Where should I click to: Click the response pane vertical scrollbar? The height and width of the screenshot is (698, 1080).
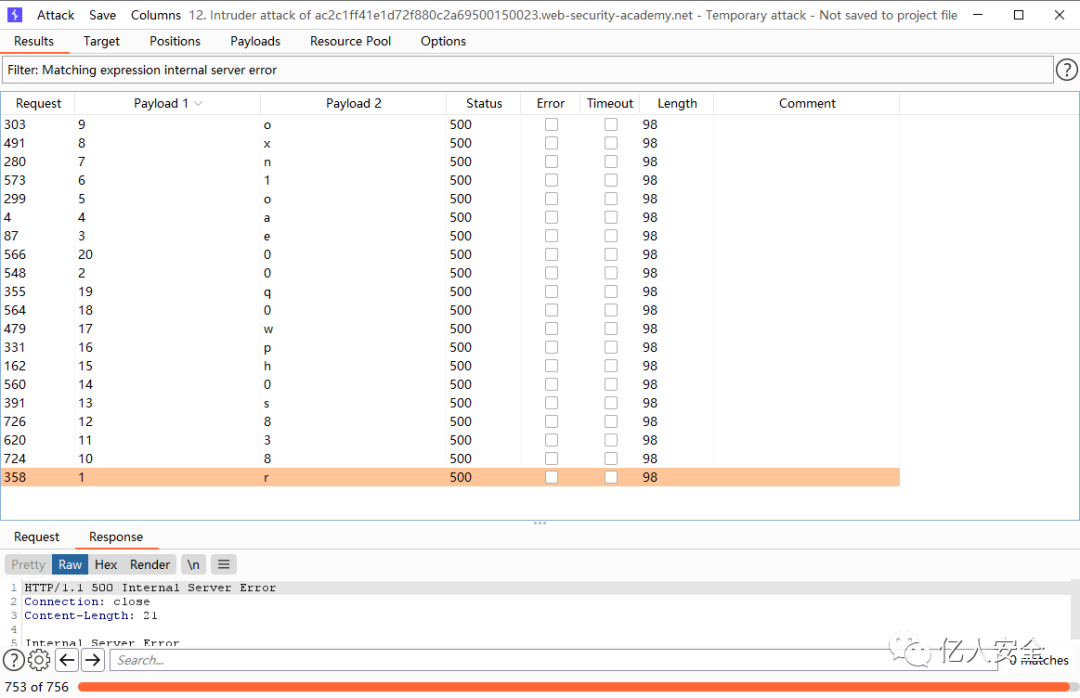point(1075,609)
